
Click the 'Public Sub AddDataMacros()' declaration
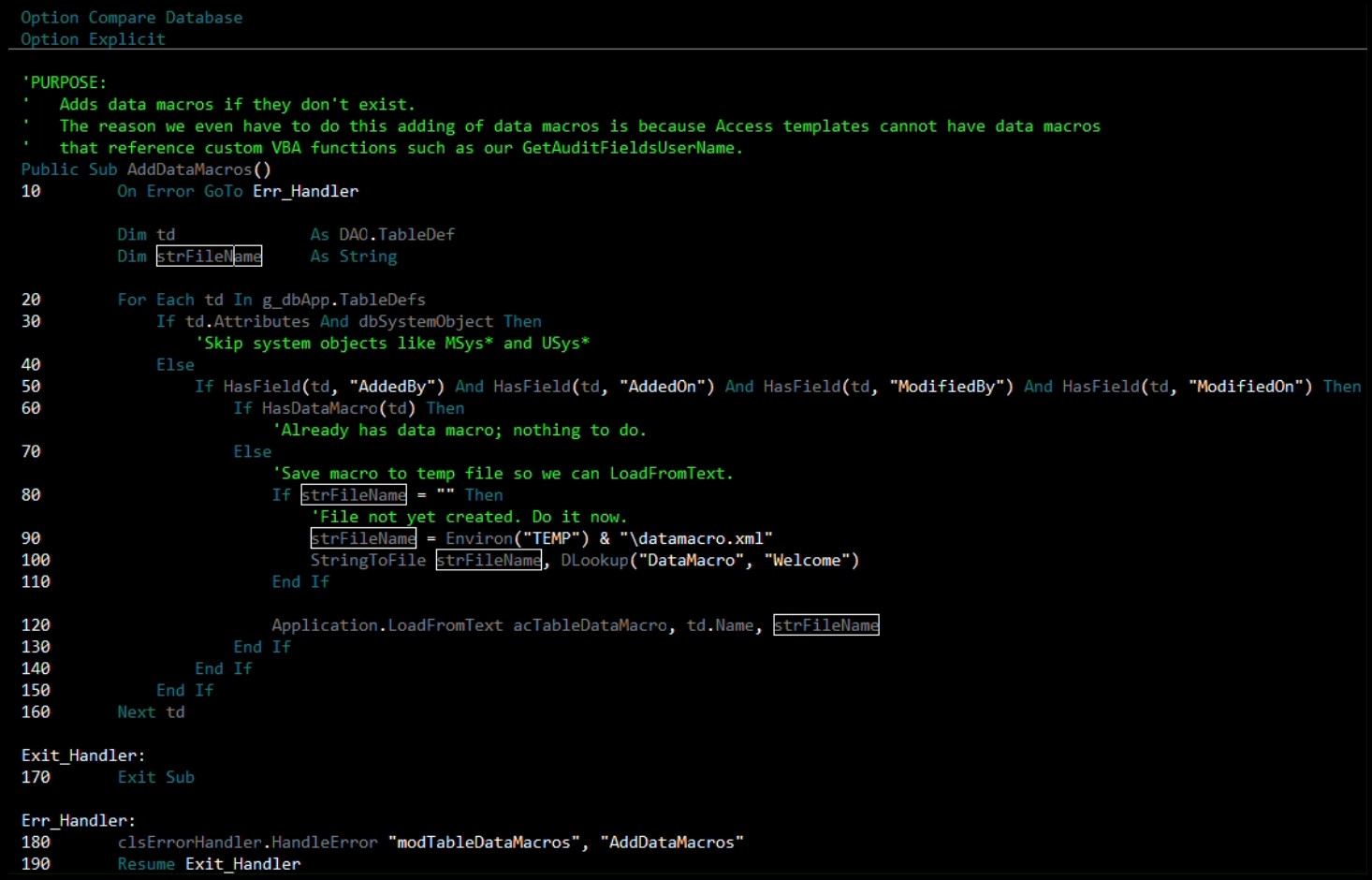(x=146, y=169)
